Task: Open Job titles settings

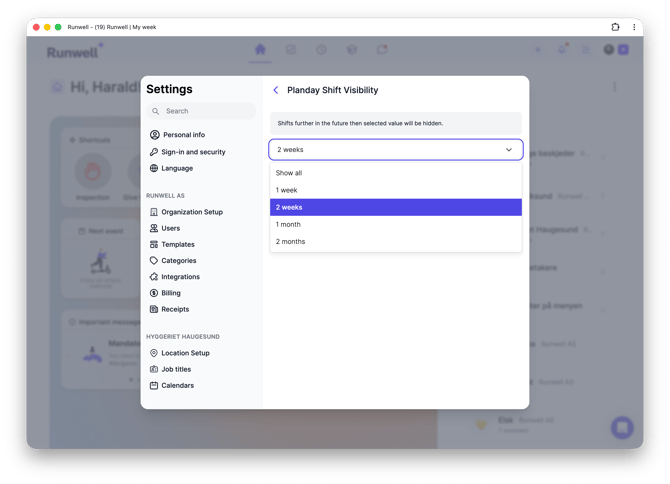Action: click(x=170, y=369)
